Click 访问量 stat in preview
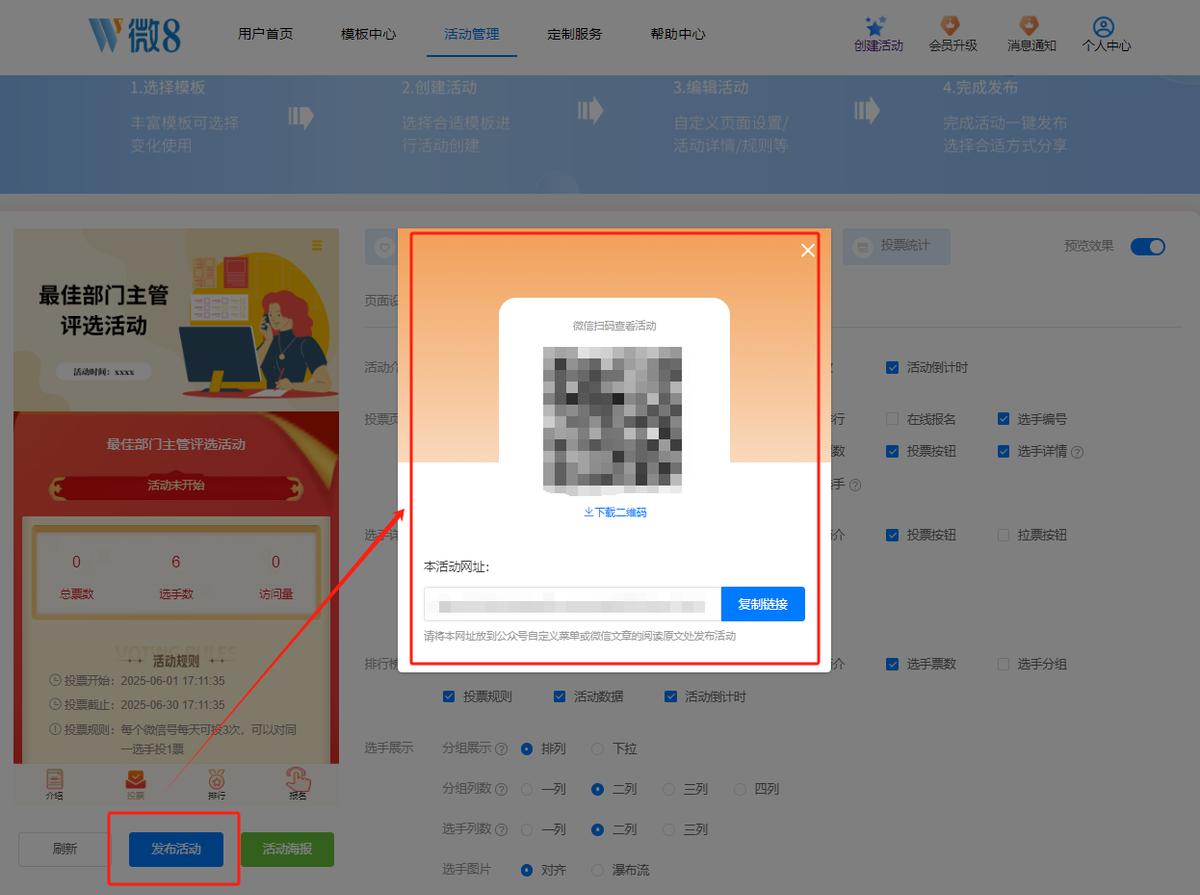This screenshot has height=895, width=1200. (276, 576)
